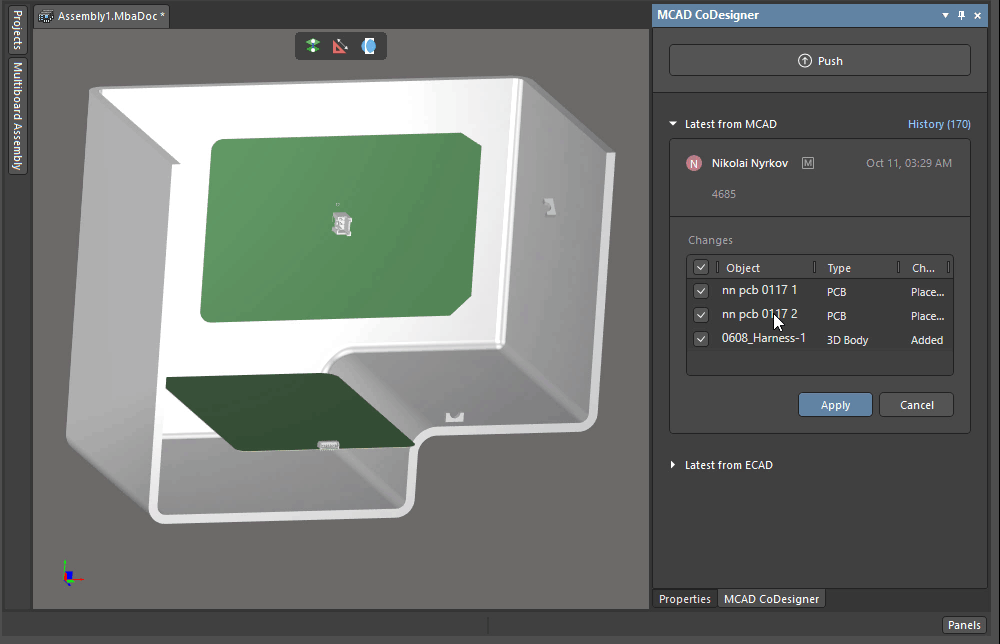Toggle the select-all checkbox in the Changes header

click(x=700, y=267)
